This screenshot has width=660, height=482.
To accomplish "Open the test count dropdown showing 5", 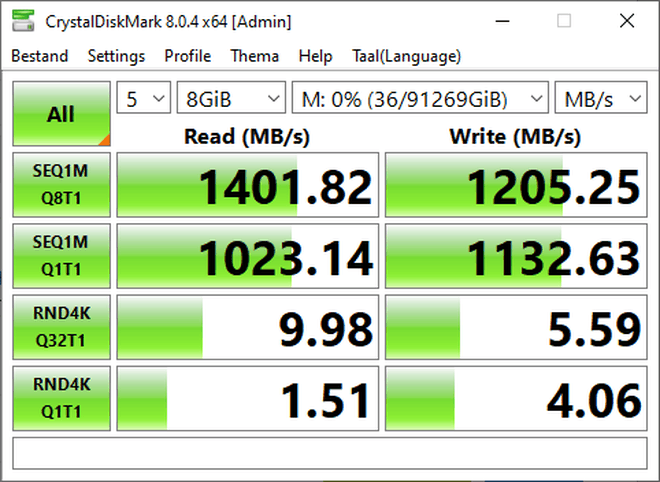I will [144, 98].
